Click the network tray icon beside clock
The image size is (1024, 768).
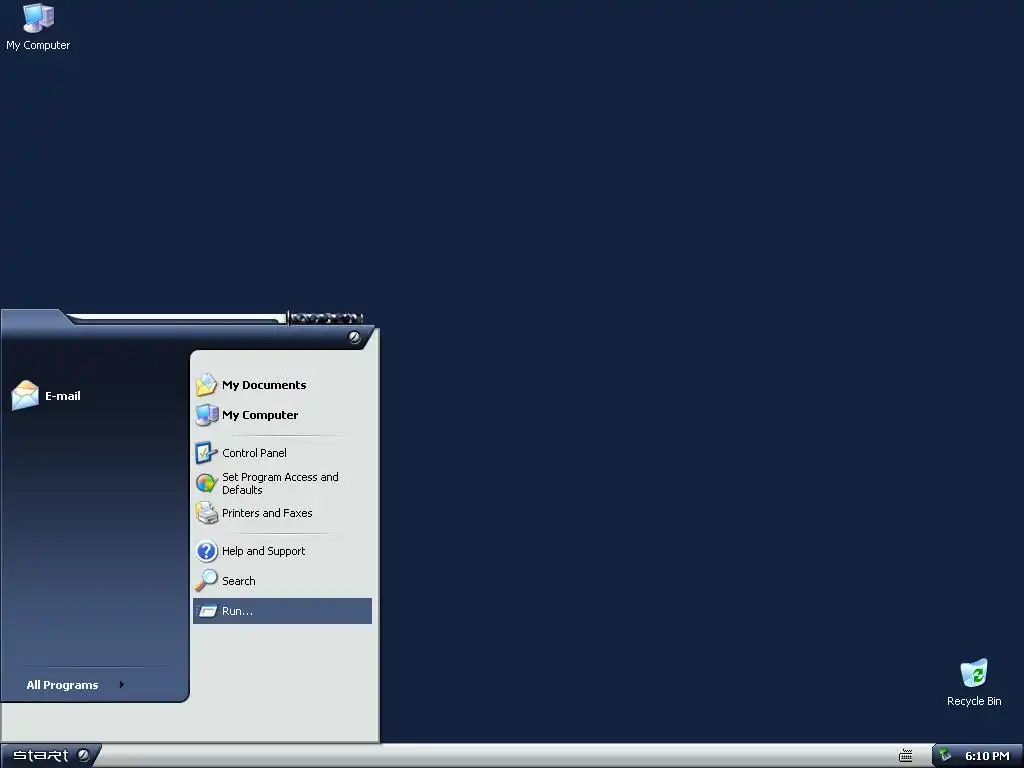click(x=945, y=755)
